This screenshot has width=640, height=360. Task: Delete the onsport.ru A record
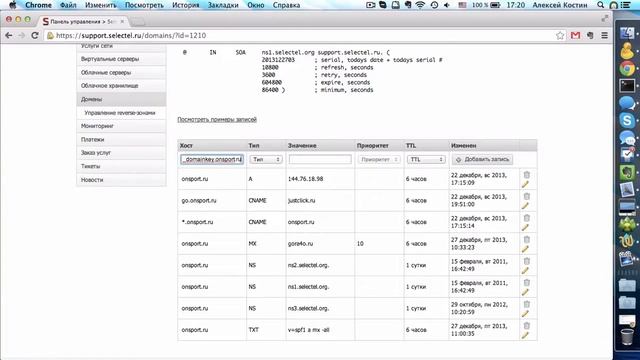click(527, 175)
